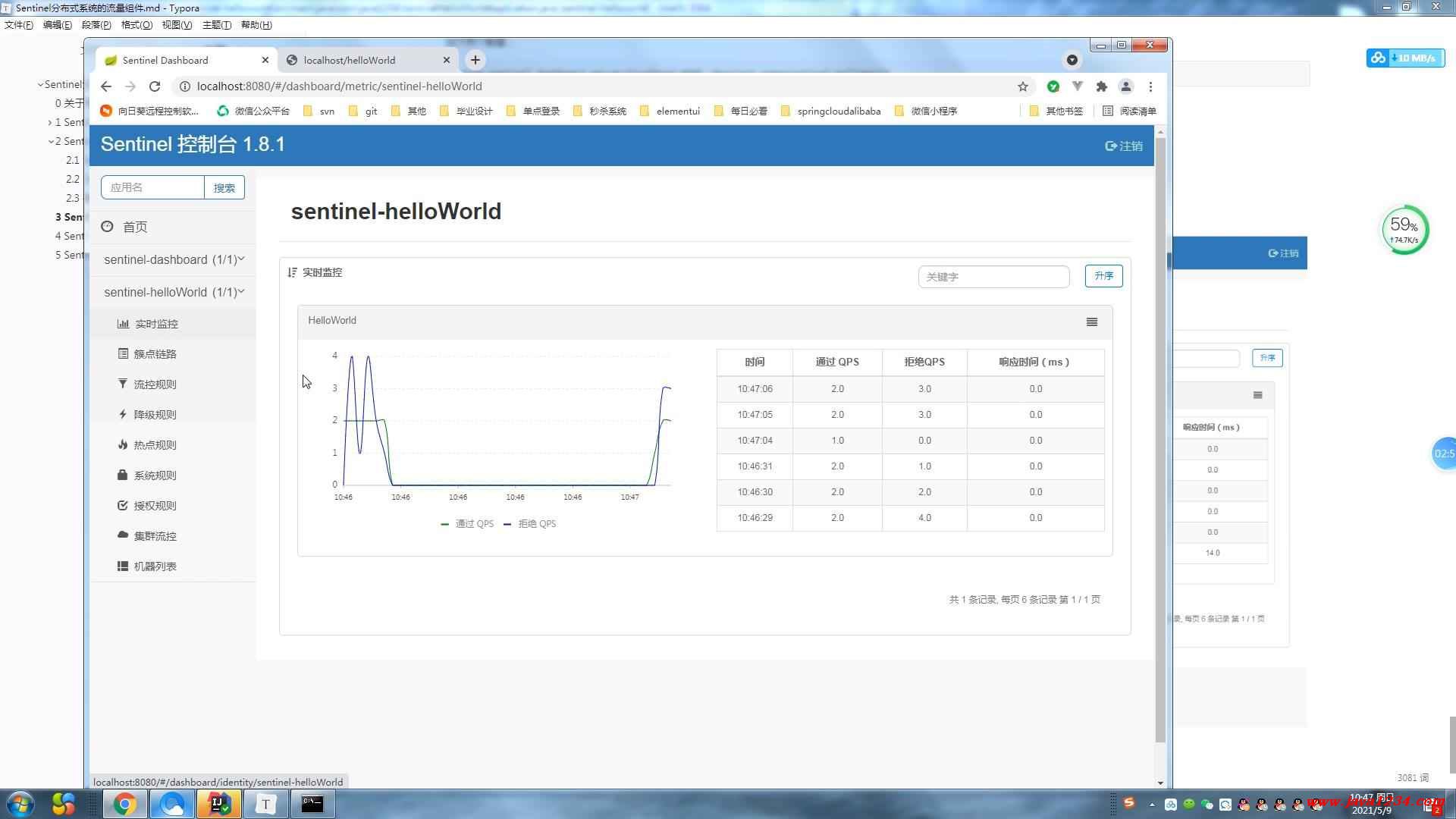Open the 单点登录 bookmark folder
The width and height of the screenshot is (1456, 819).
point(532,111)
